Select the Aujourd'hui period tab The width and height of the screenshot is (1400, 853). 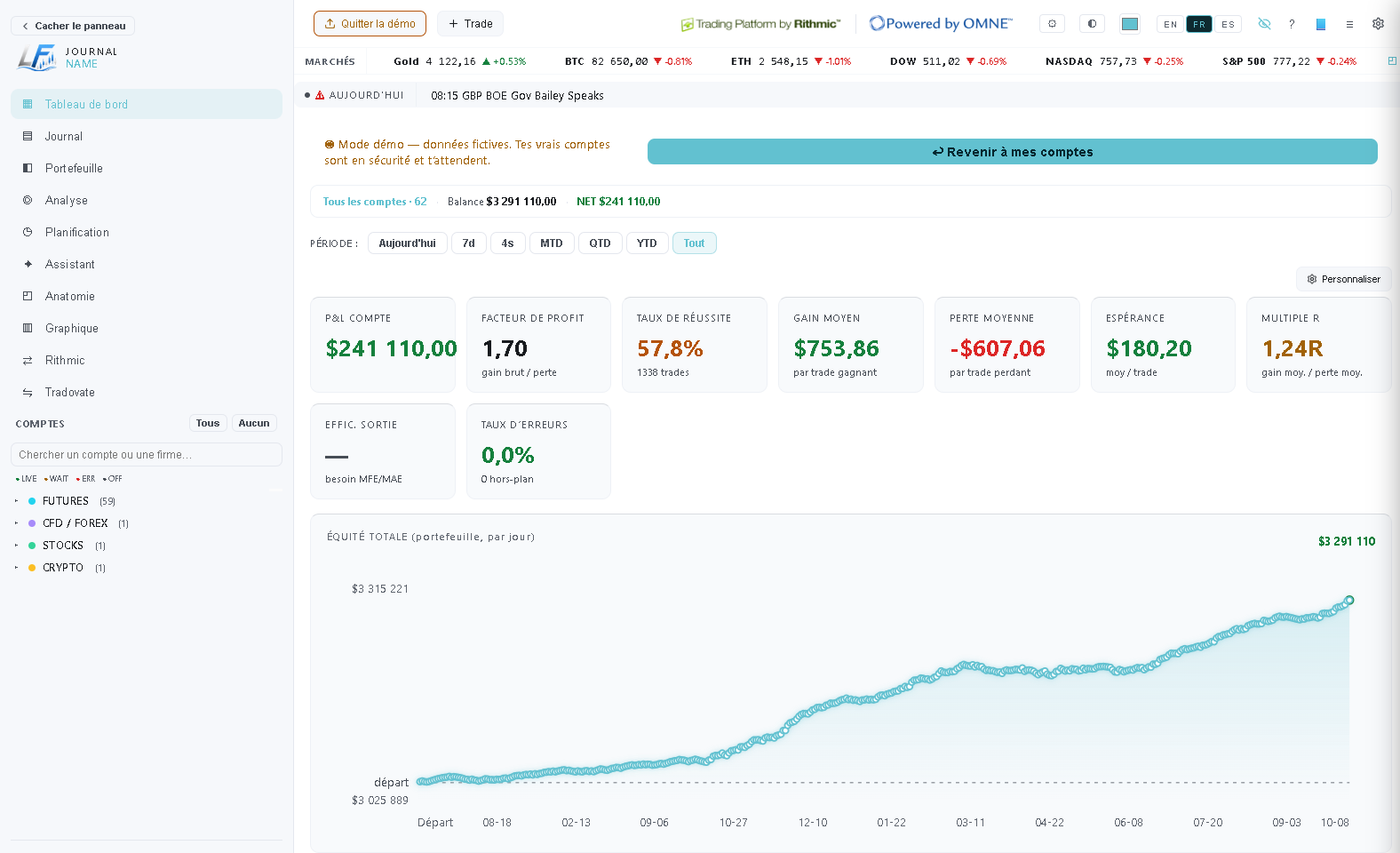click(408, 243)
